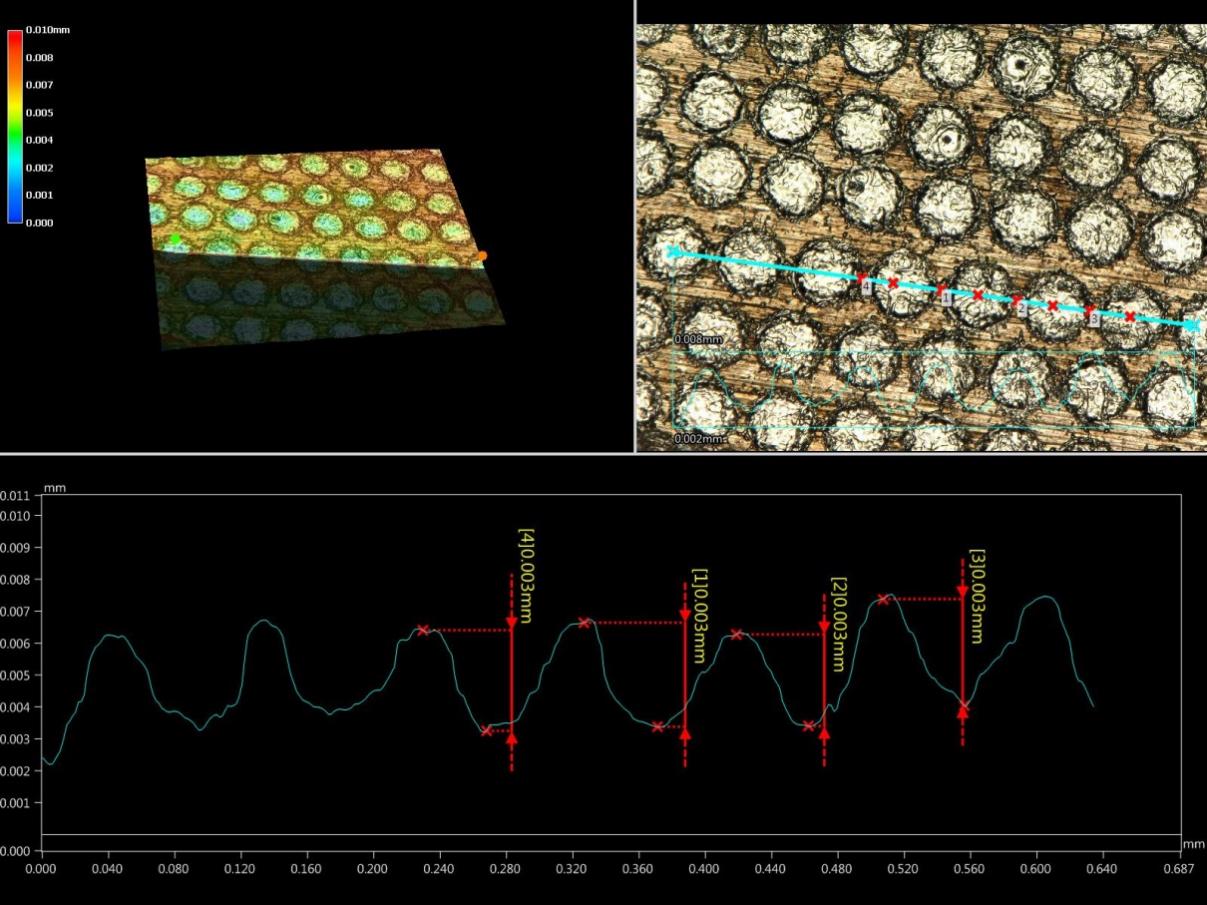Click marker label 4 on the profile line
The width and height of the screenshot is (1207, 905).
(x=866, y=286)
